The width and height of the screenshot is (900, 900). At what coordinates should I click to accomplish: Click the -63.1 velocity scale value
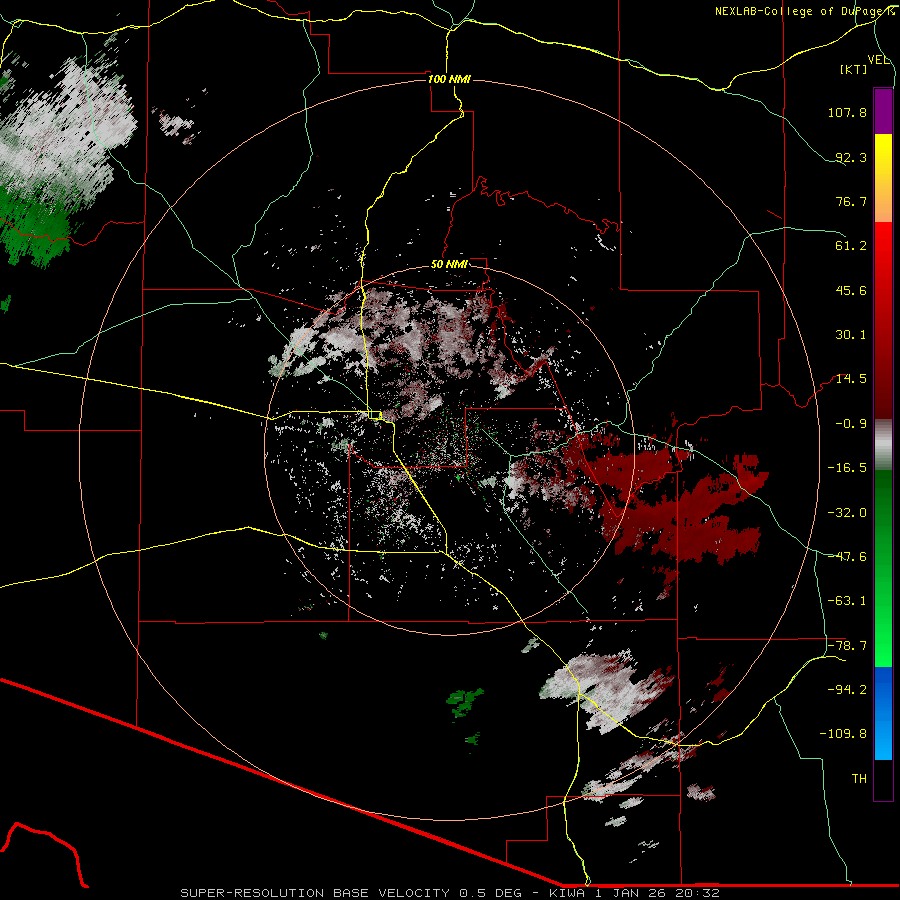(847, 601)
